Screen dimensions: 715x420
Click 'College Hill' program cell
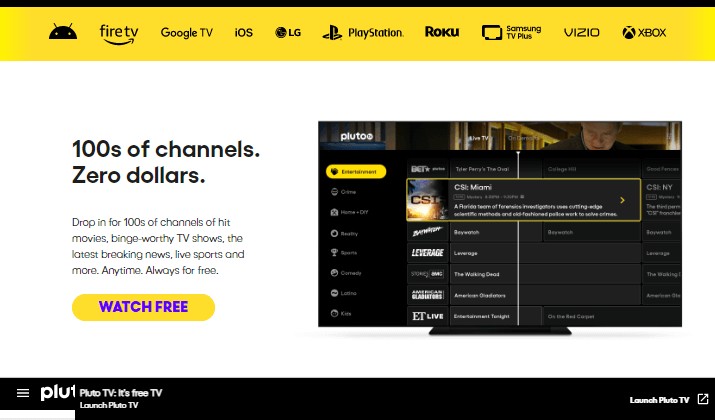[x=592, y=169]
